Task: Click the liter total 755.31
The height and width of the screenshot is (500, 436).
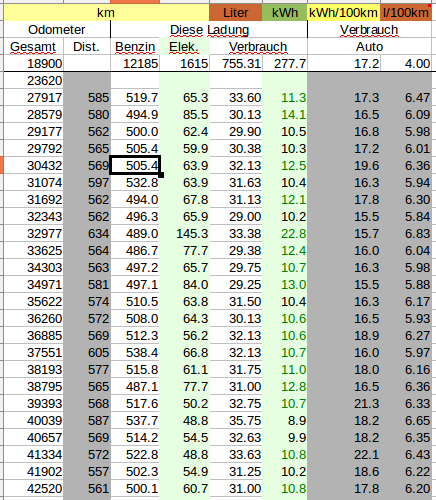Action: [x=236, y=63]
